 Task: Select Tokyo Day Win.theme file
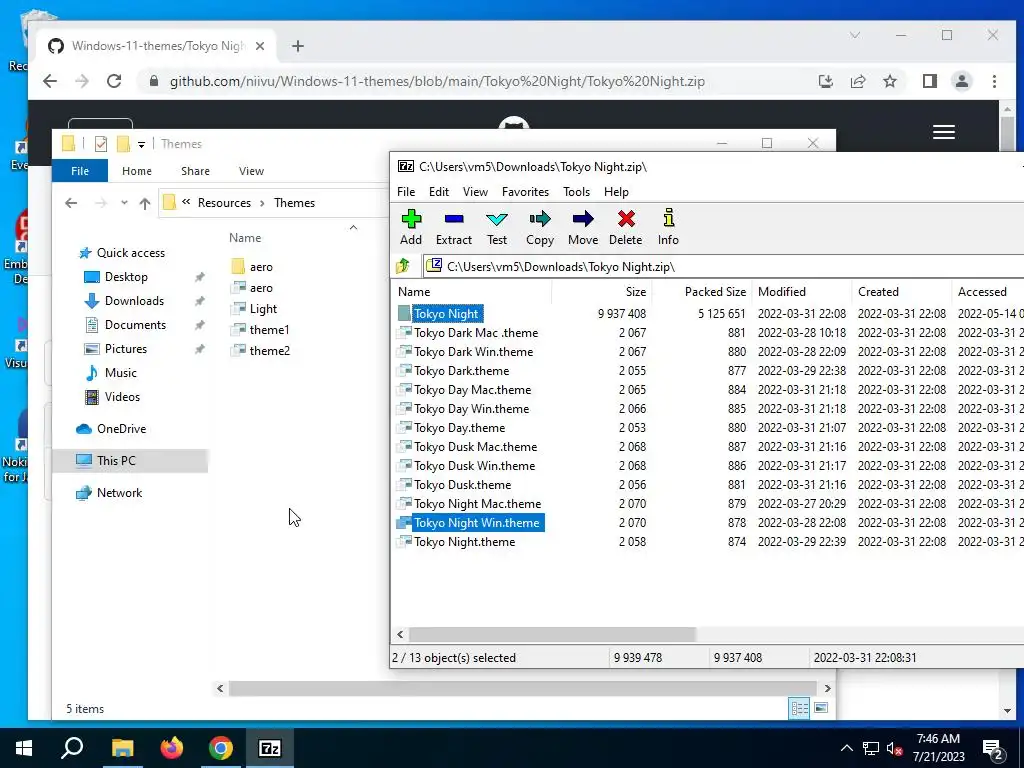[472, 409]
